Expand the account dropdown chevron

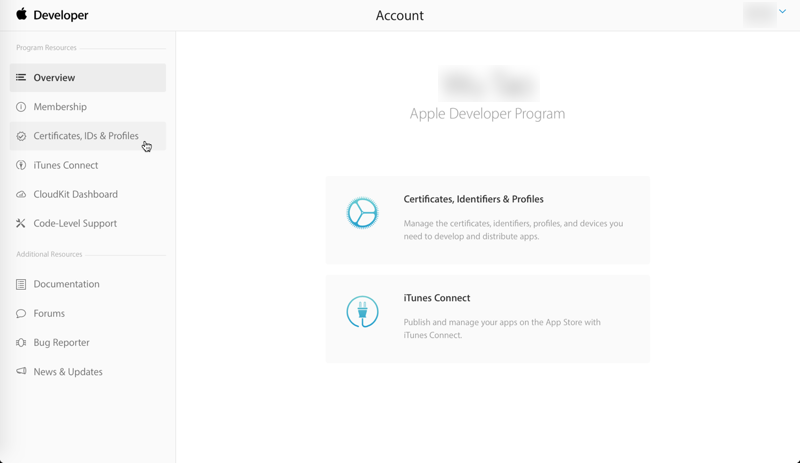pos(783,11)
